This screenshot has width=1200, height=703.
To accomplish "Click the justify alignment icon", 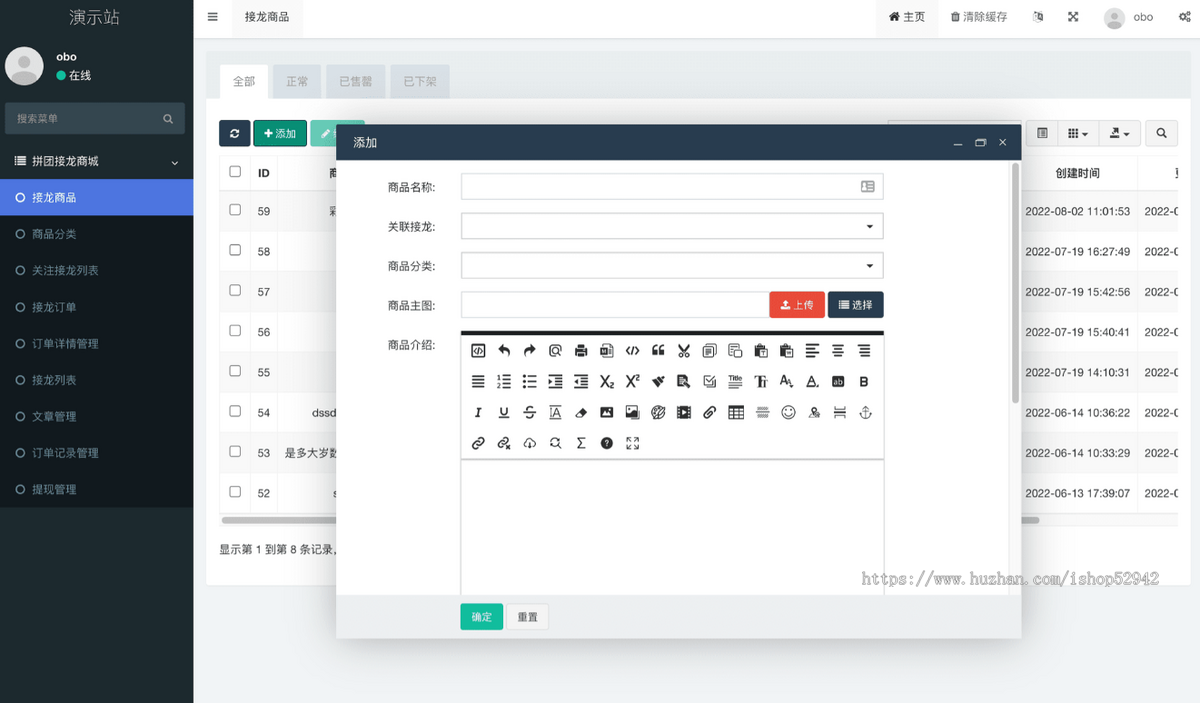I will [478, 382].
